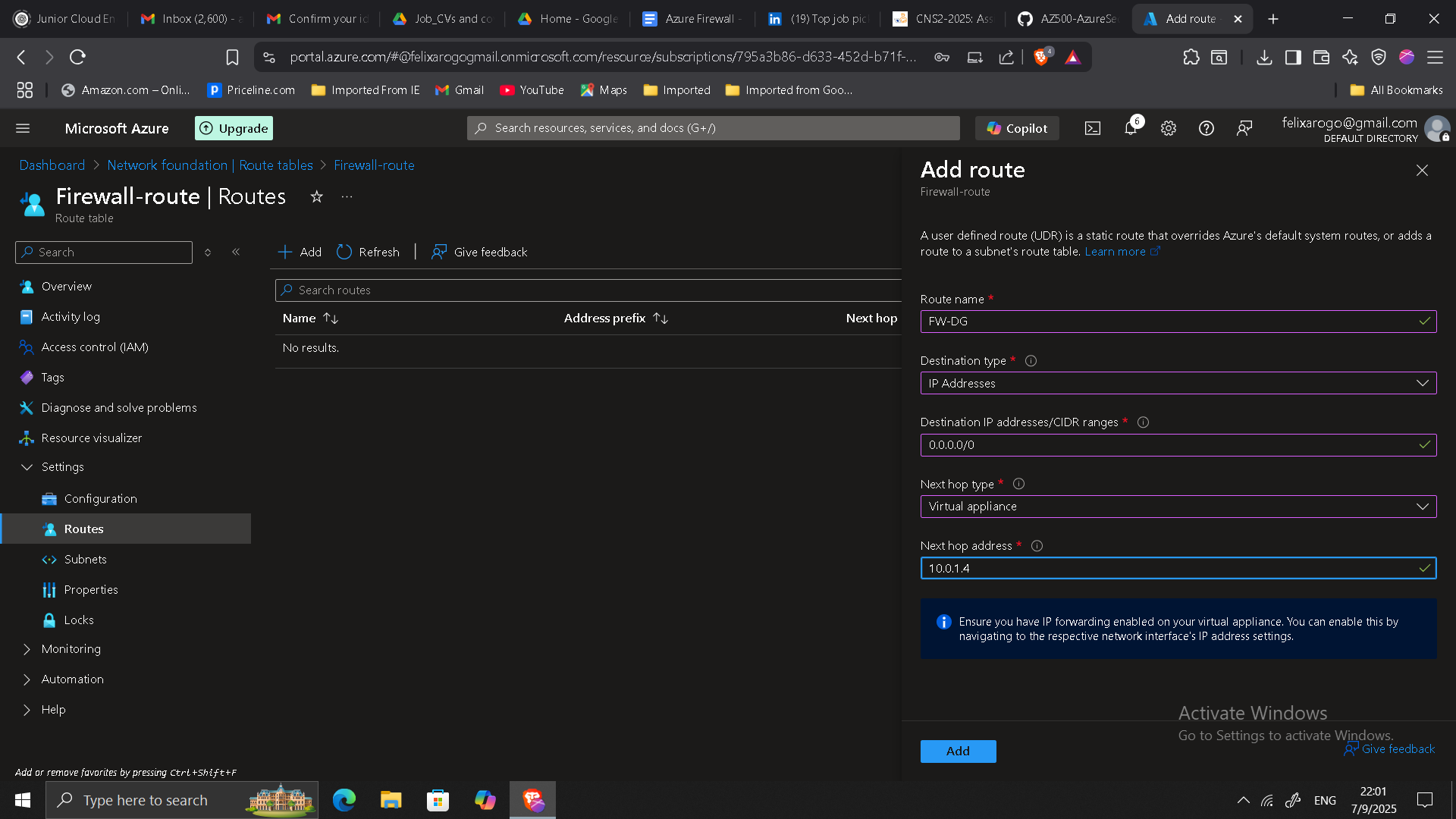Open portal settings gear icon
Viewport: 1456px width, 819px height.
coord(1168,129)
